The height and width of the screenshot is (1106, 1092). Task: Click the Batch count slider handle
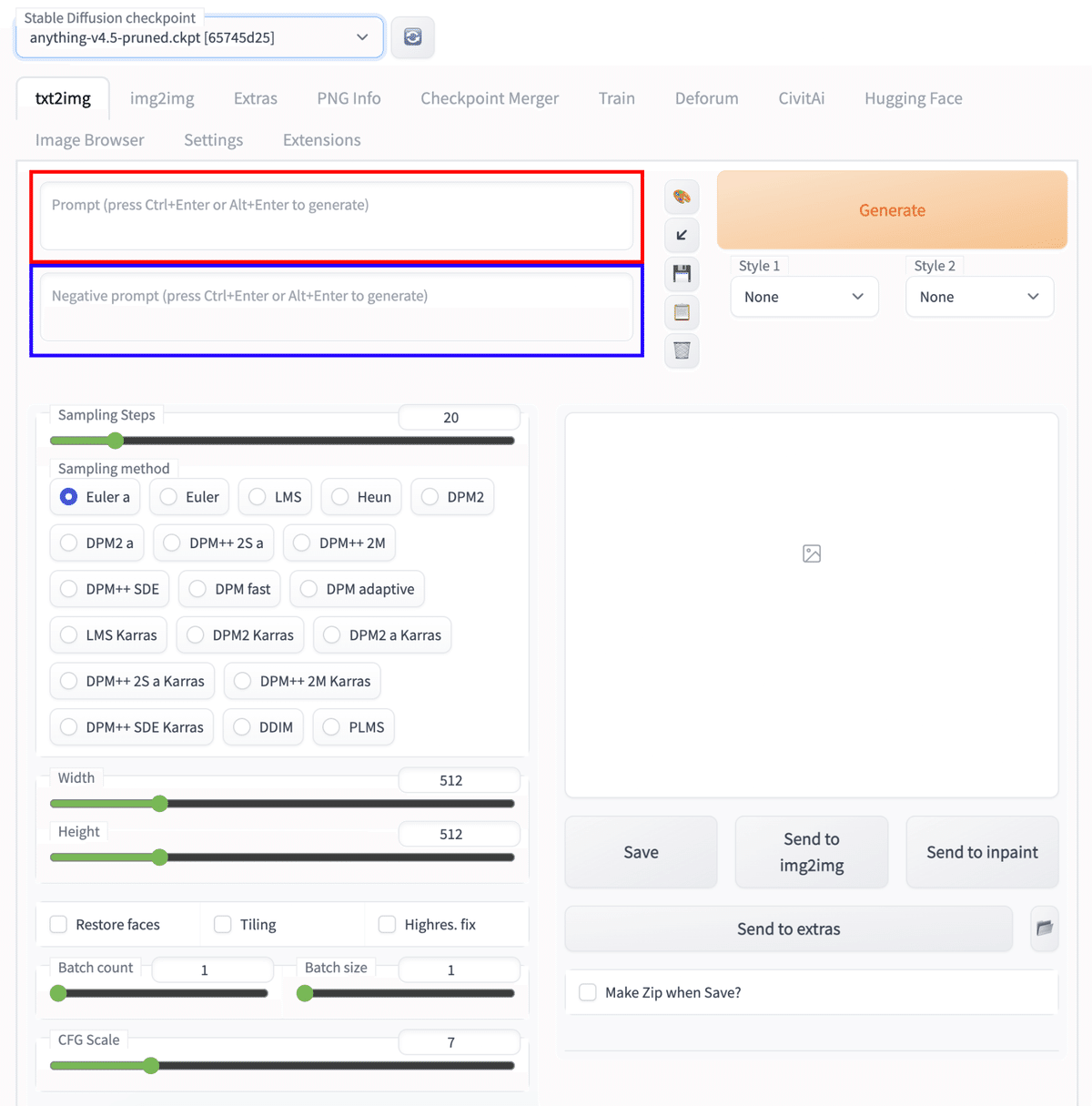58,993
